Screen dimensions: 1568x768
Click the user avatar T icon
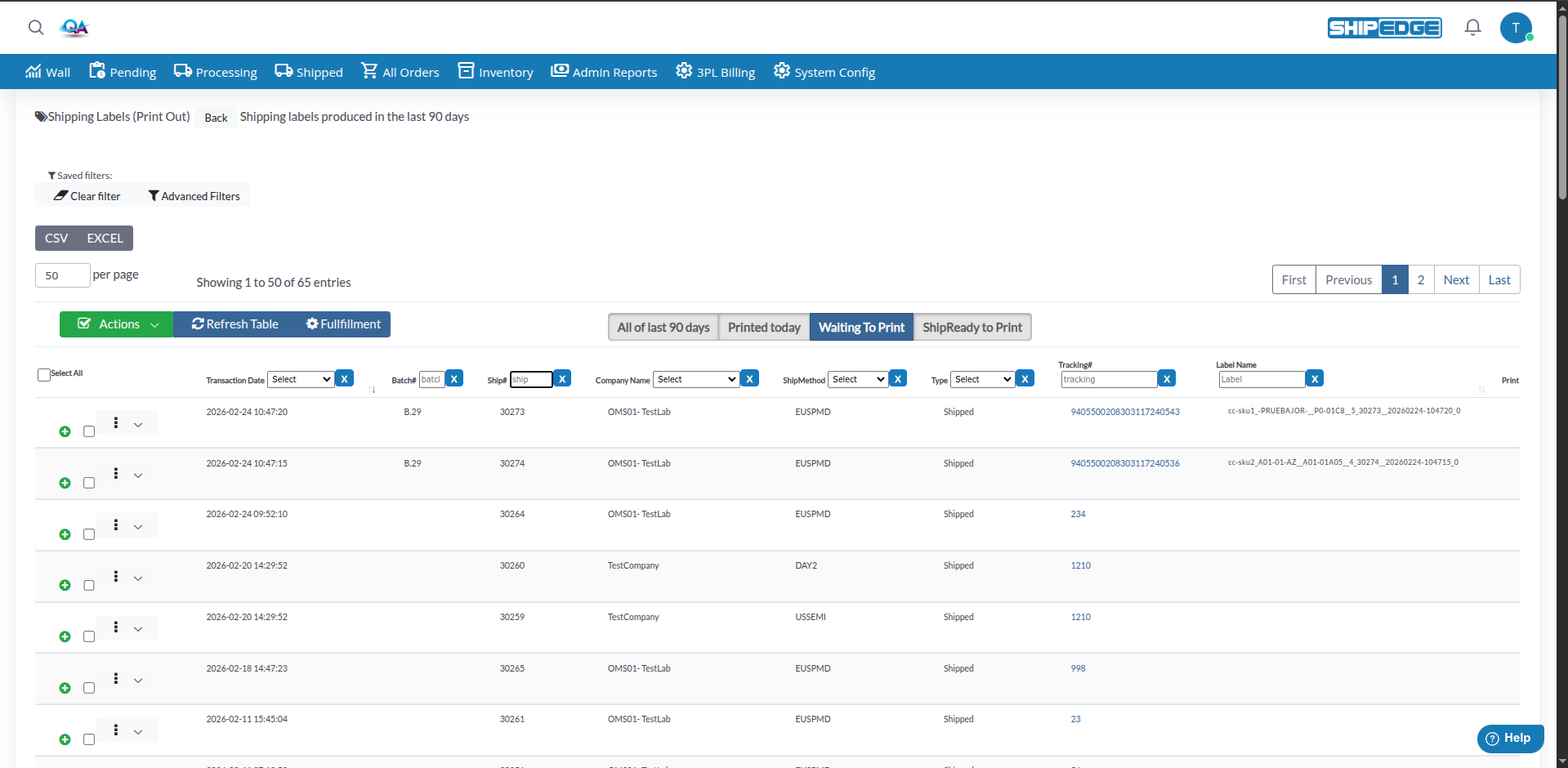1516,28
